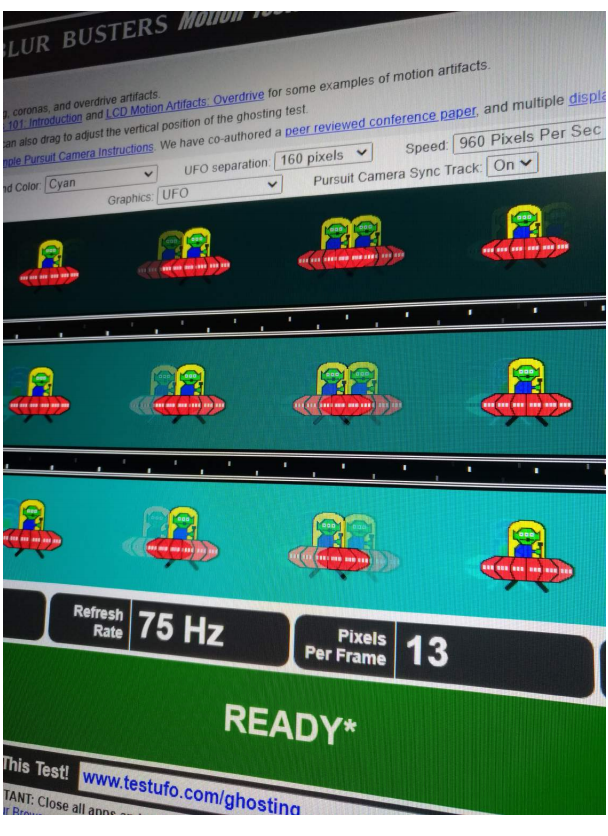This screenshot has height=836, width=608.
Task: Open the Cyan background color dropdown
Action: 100,180
